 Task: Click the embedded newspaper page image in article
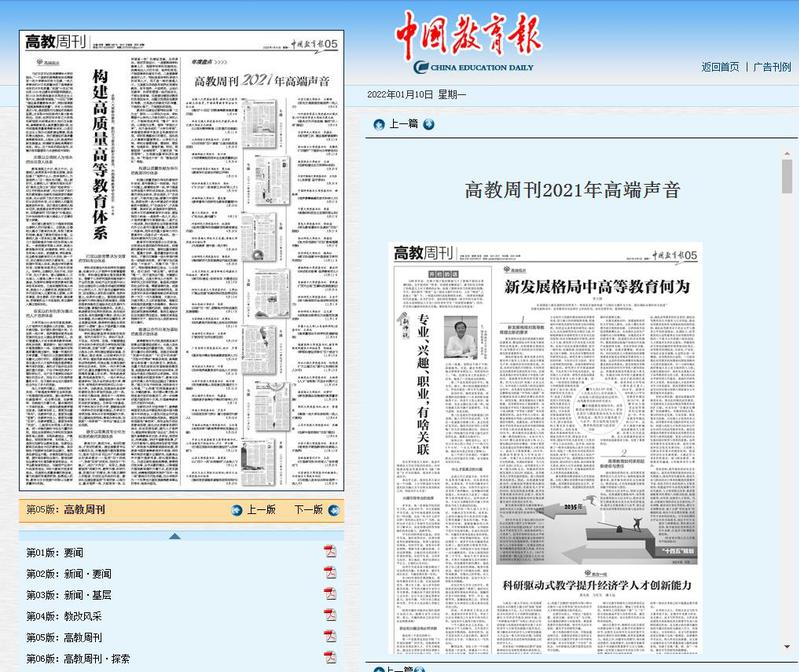tap(545, 448)
